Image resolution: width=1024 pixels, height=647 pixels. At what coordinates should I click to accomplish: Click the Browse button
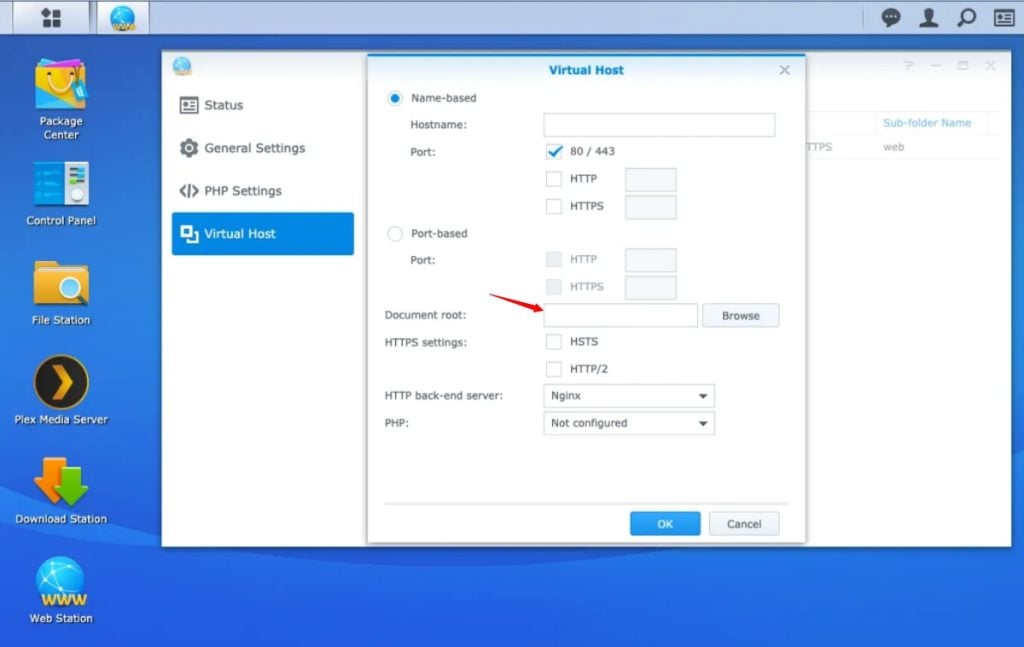tap(741, 315)
